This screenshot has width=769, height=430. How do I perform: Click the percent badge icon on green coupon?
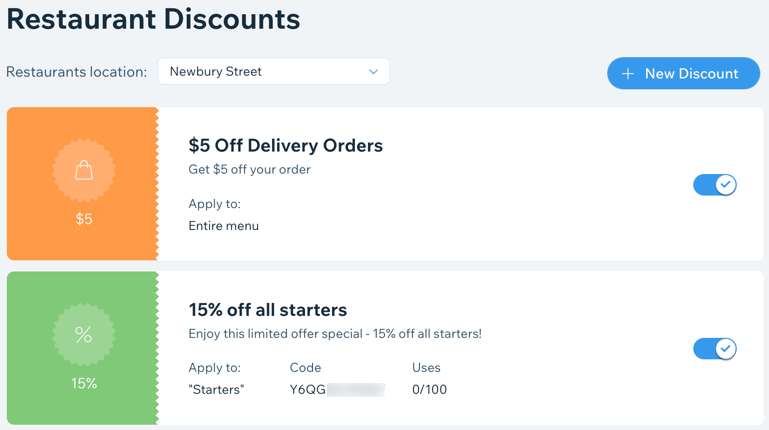click(84, 335)
